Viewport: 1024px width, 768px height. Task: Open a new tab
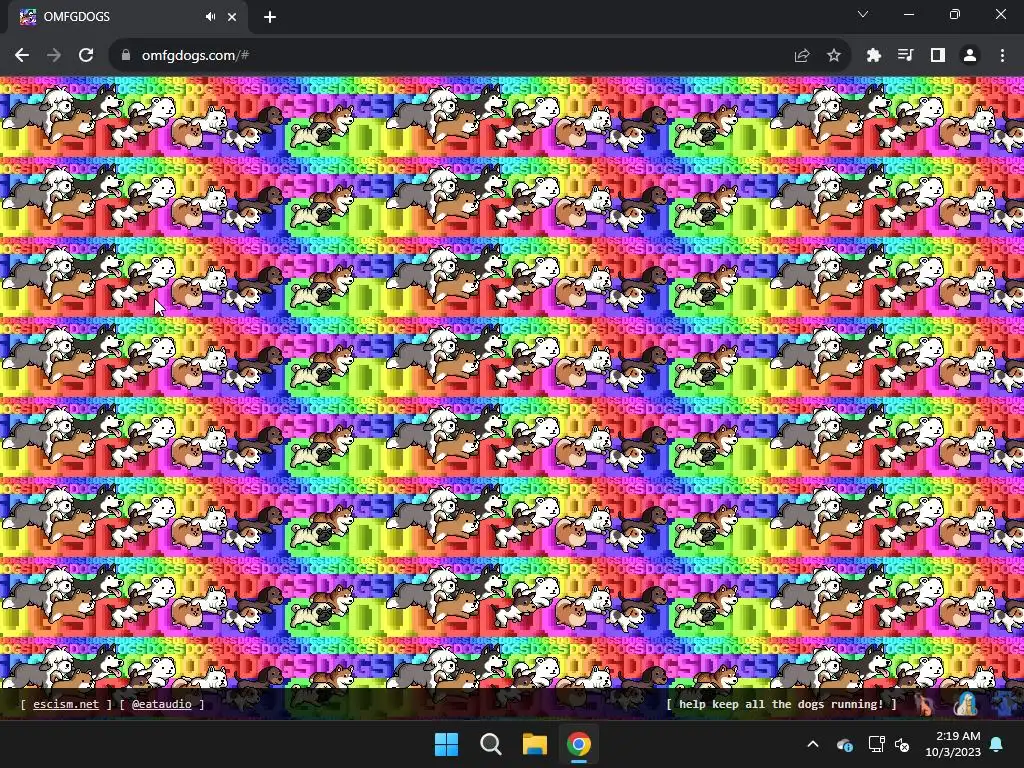coord(270,17)
